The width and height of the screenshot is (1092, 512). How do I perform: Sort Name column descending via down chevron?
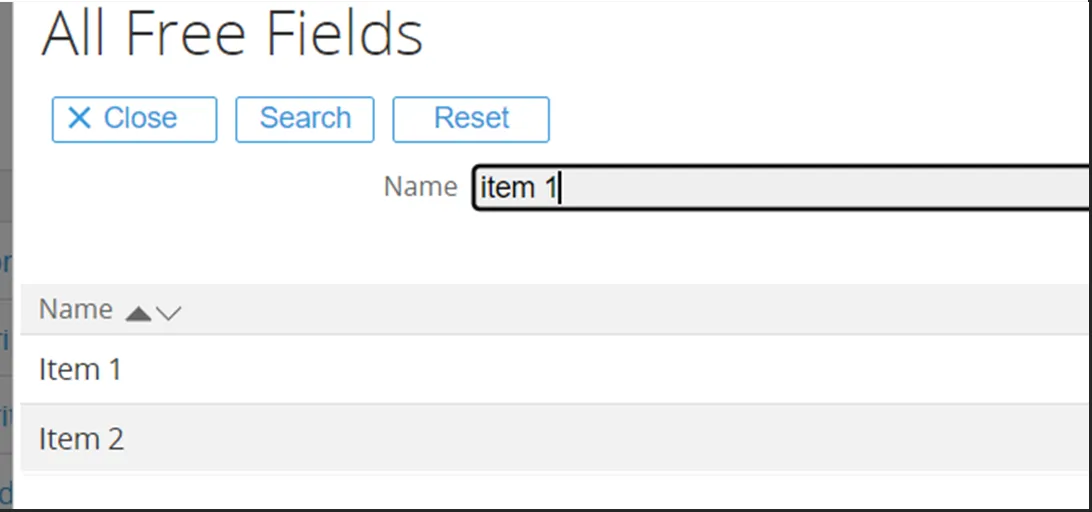click(169, 314)
